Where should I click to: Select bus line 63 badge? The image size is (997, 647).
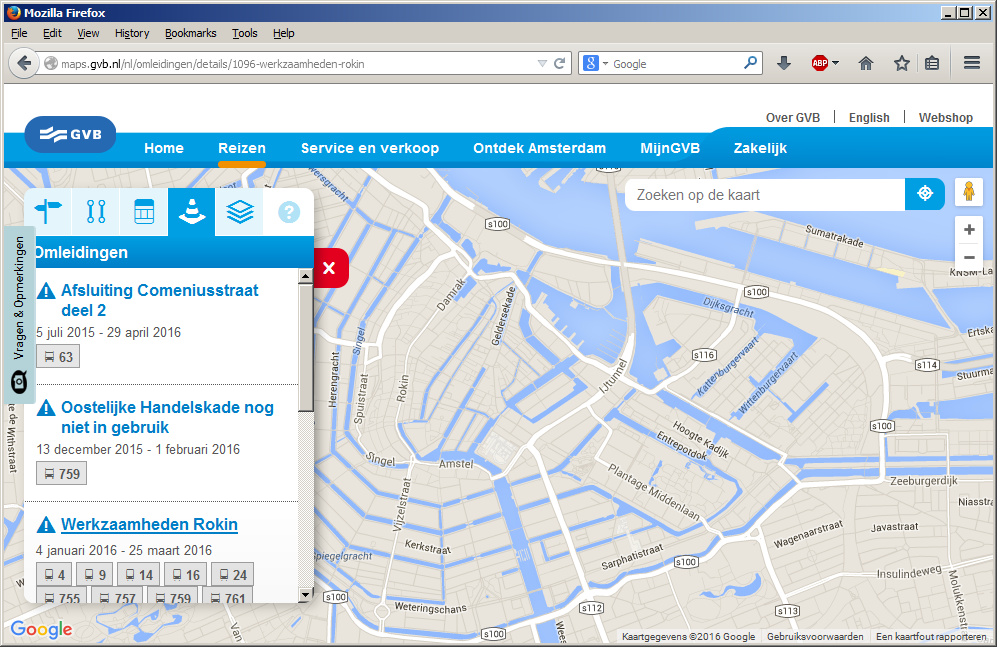tap(58, 357)
